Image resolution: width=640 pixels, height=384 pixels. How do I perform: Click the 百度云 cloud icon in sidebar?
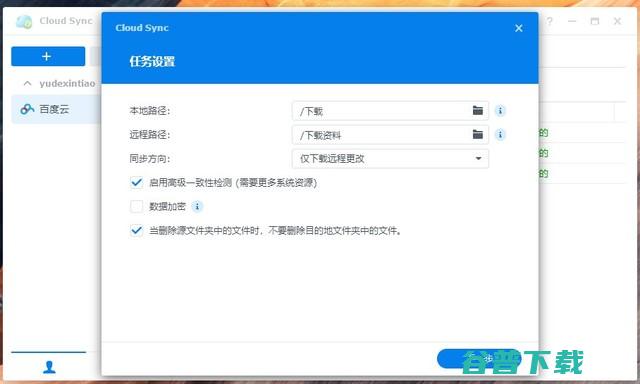click(x=27, y=109)
